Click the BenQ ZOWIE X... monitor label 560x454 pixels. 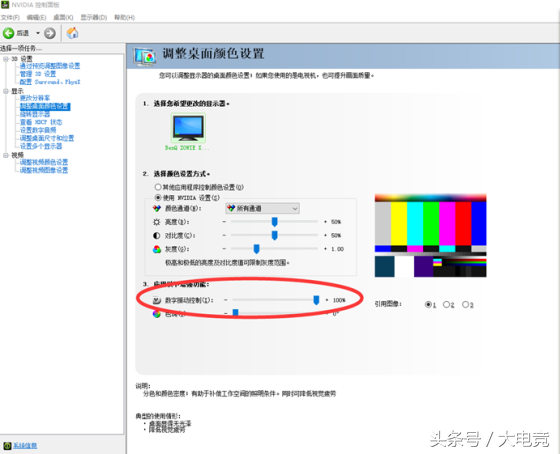187,148
